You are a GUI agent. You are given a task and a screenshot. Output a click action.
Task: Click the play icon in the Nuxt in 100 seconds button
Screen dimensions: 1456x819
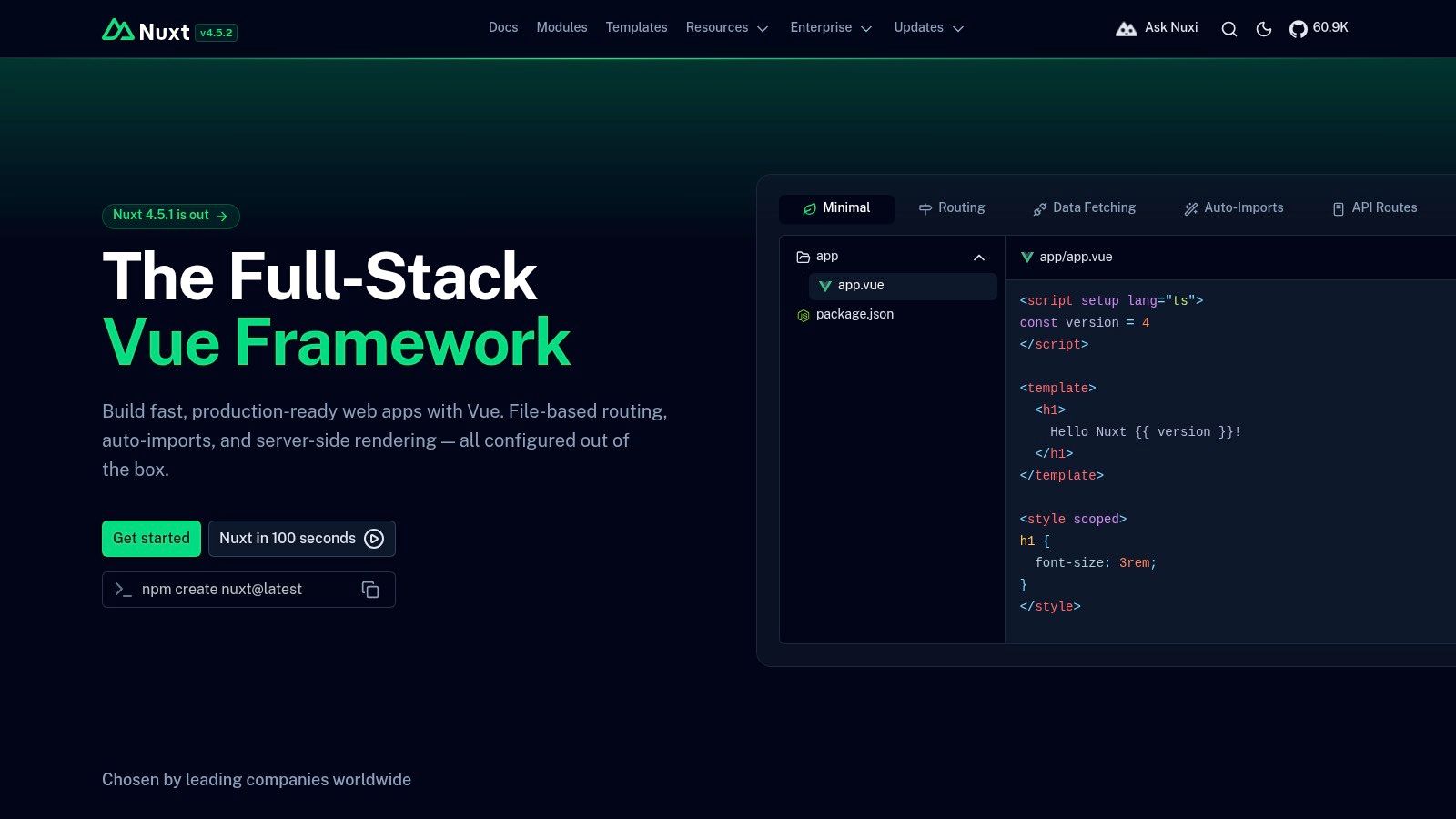pyautogui.click(x=374, y=539)
